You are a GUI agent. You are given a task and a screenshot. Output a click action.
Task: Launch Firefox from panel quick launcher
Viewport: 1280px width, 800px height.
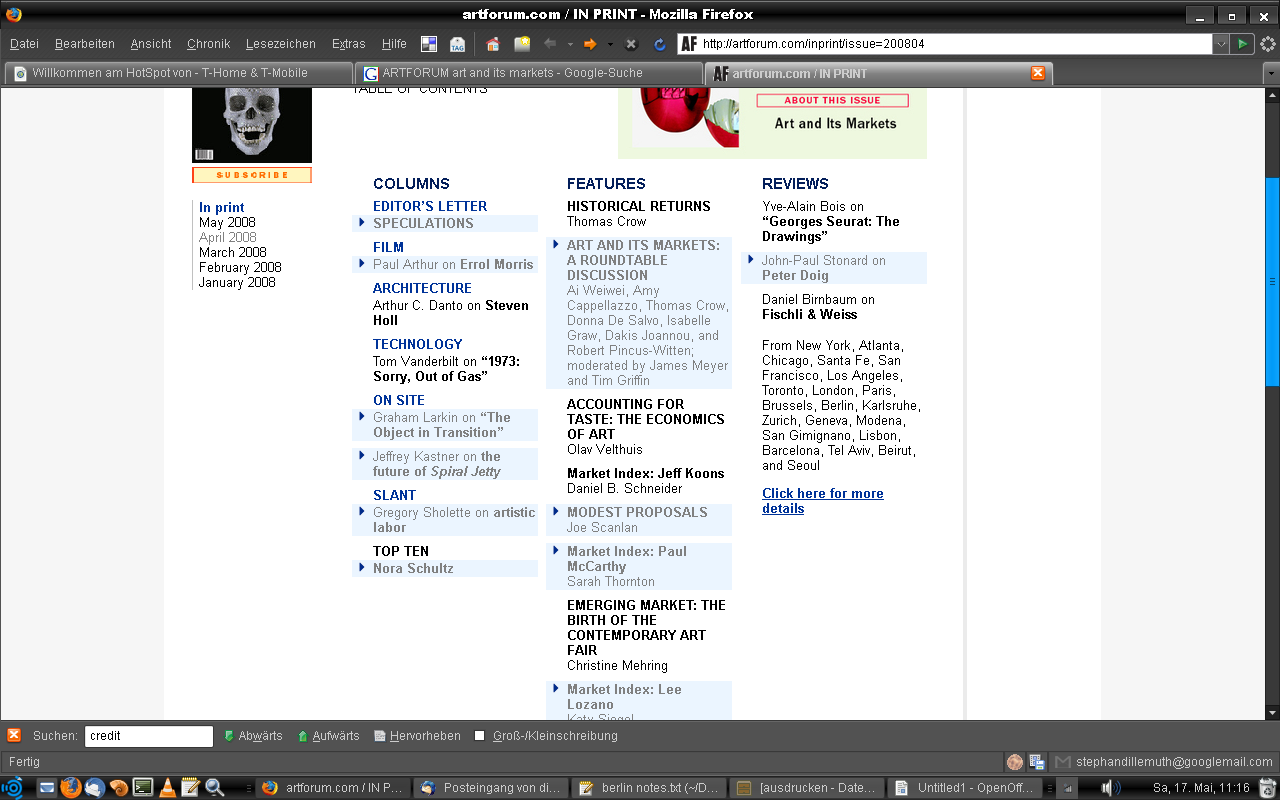(x=70, y=787)
